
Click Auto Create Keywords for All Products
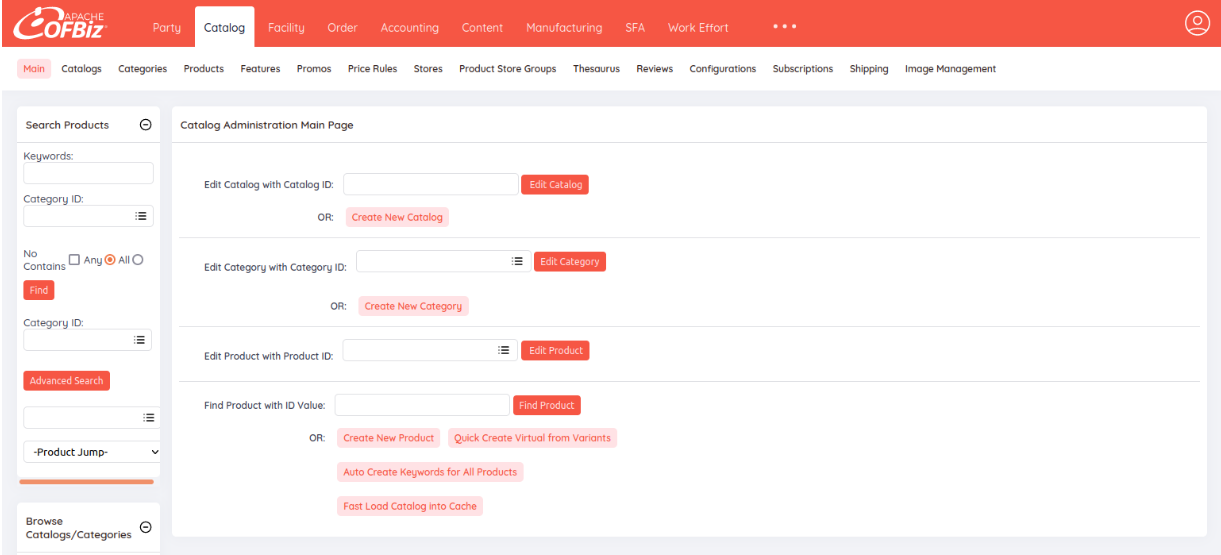tap(430, 472)
